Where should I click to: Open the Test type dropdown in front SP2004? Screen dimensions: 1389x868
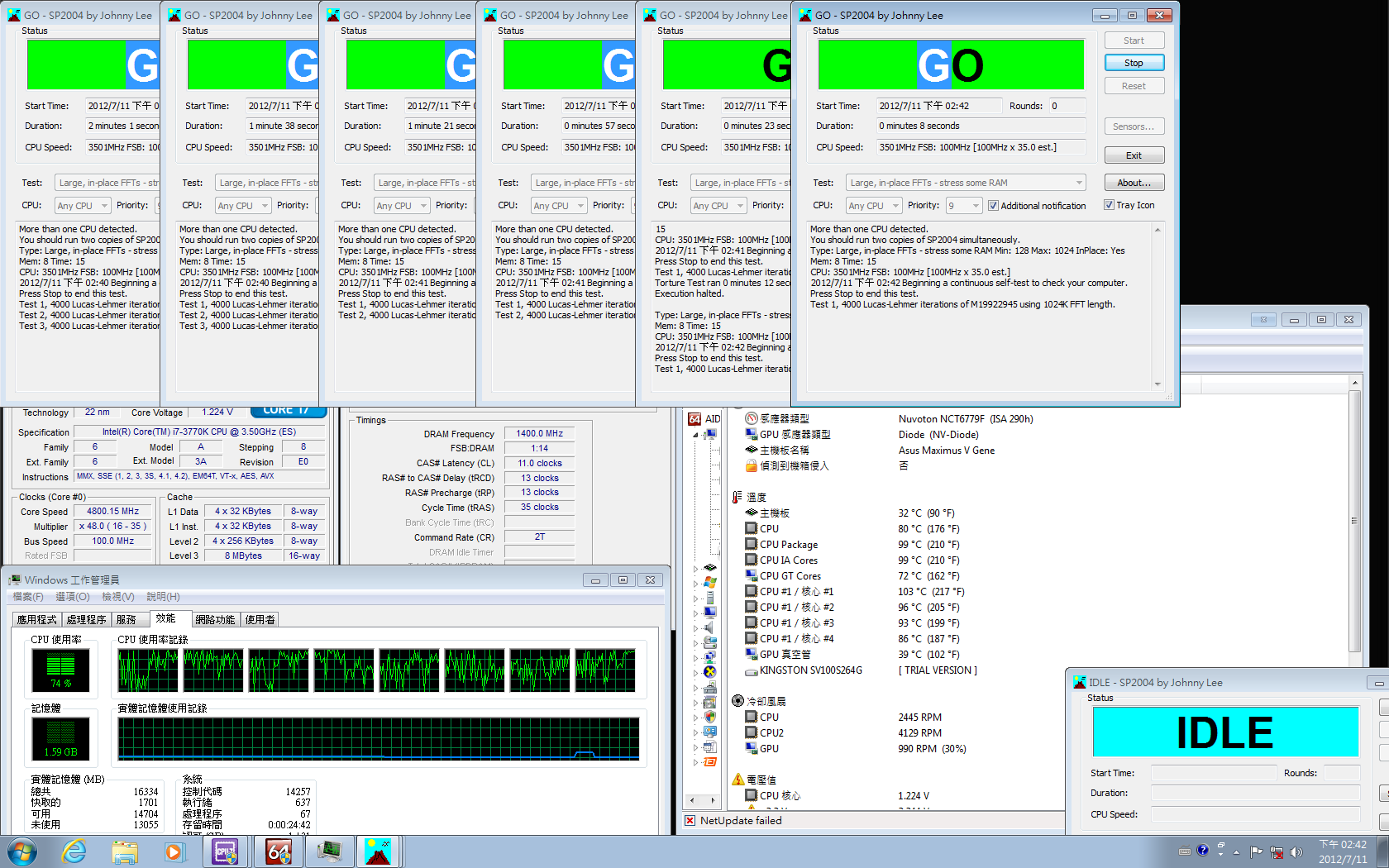click(x=966, y=183)
